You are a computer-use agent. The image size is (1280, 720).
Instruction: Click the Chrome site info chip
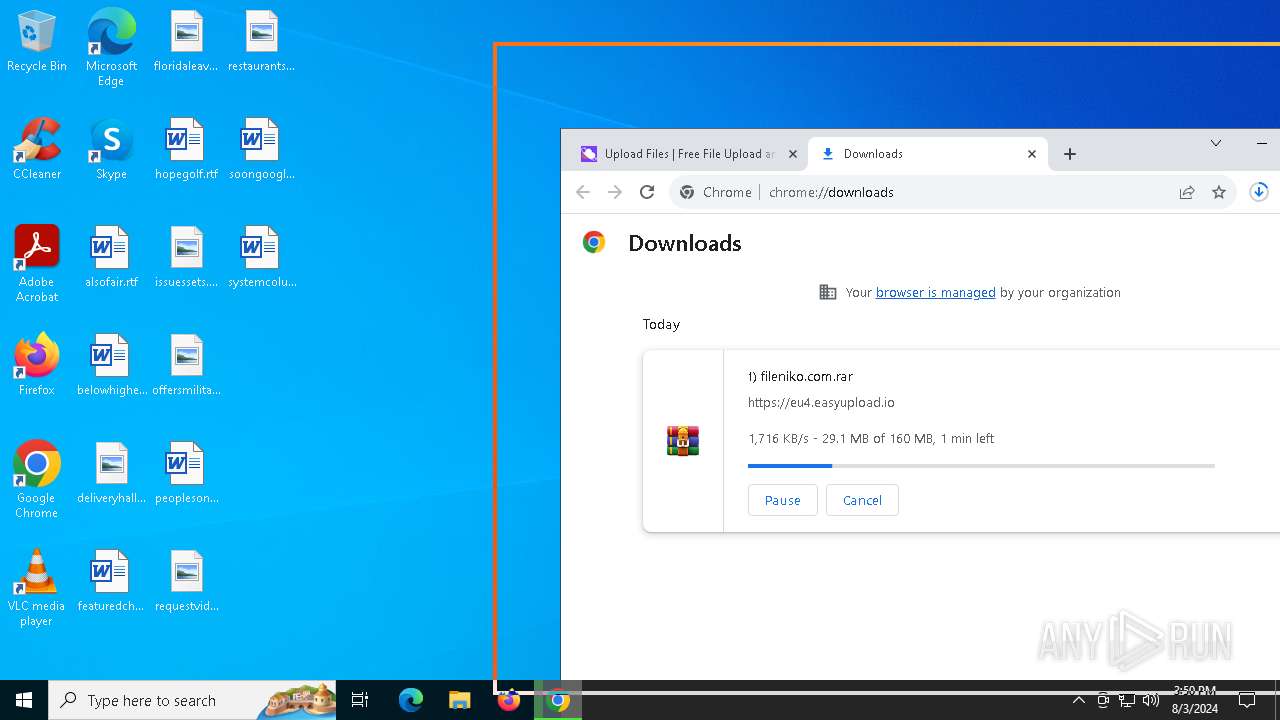tap(716, 192)
